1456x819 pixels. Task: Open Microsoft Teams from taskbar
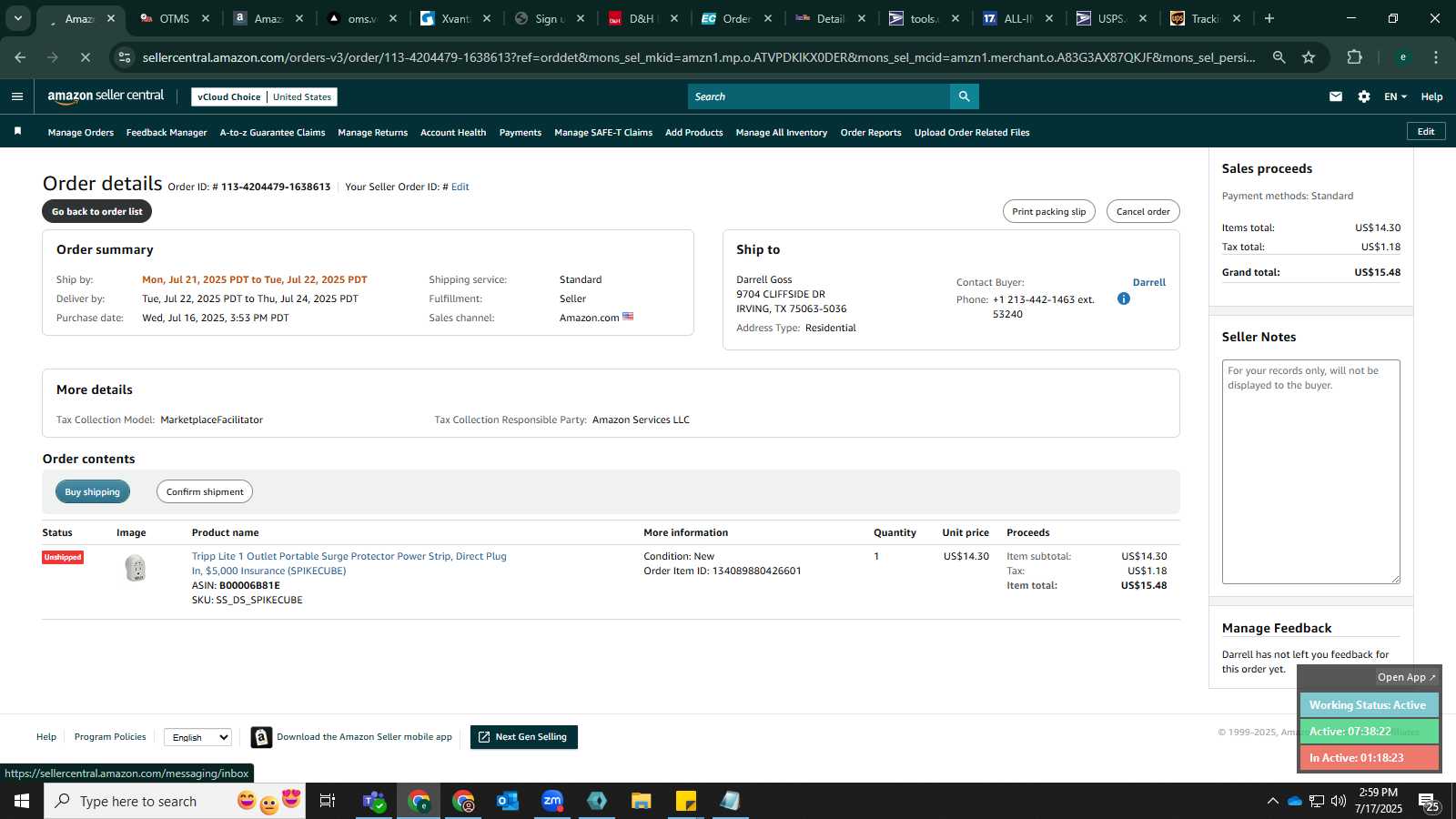point(373,801)
